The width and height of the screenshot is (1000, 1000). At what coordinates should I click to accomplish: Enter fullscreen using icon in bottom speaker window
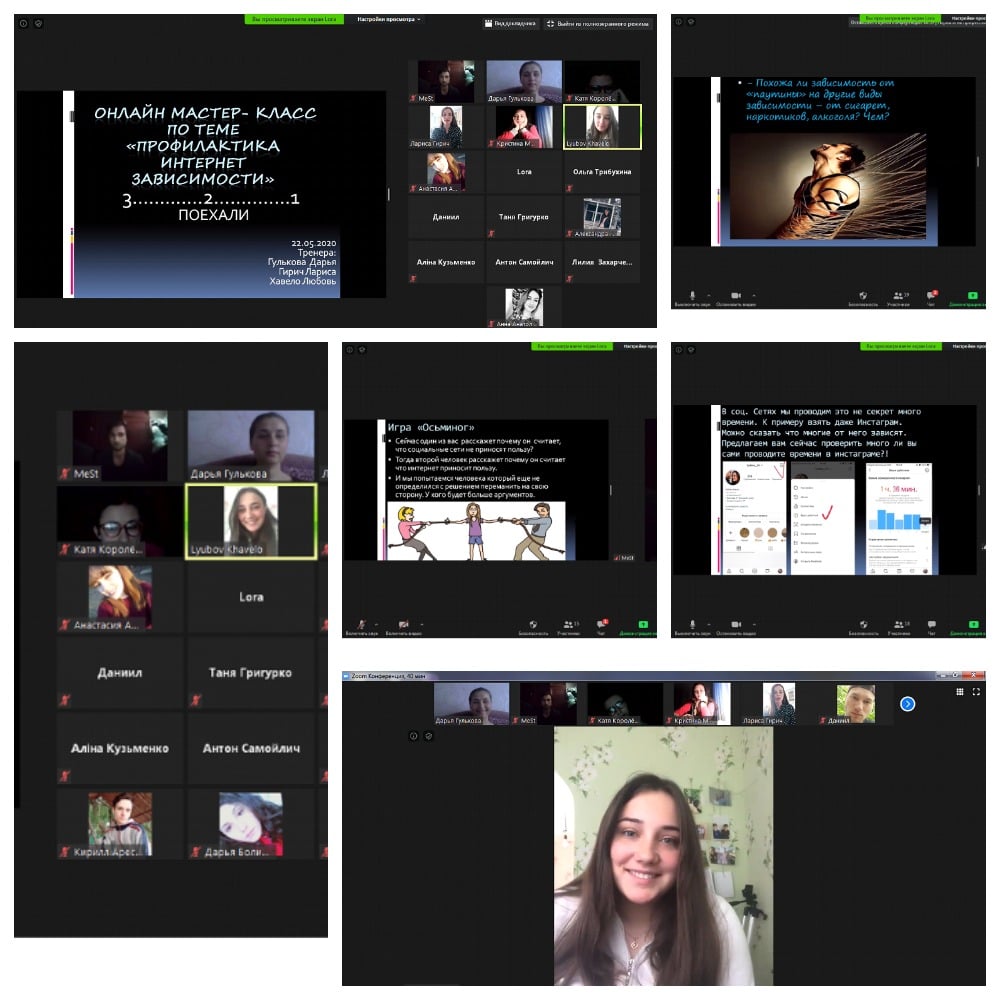click(977, 691)
